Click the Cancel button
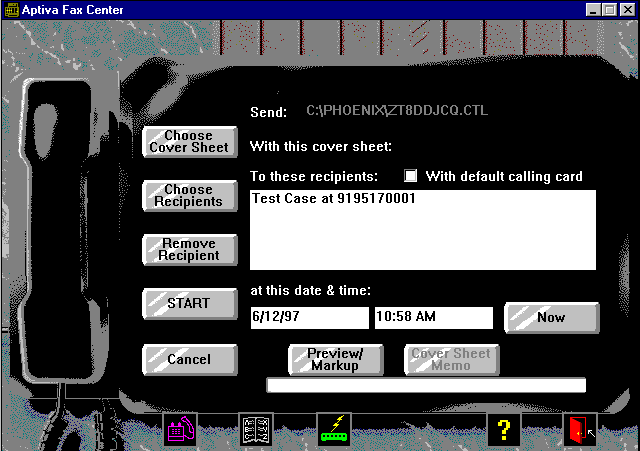The width and height of the screenshot is (640, 451). pos(190,359)
